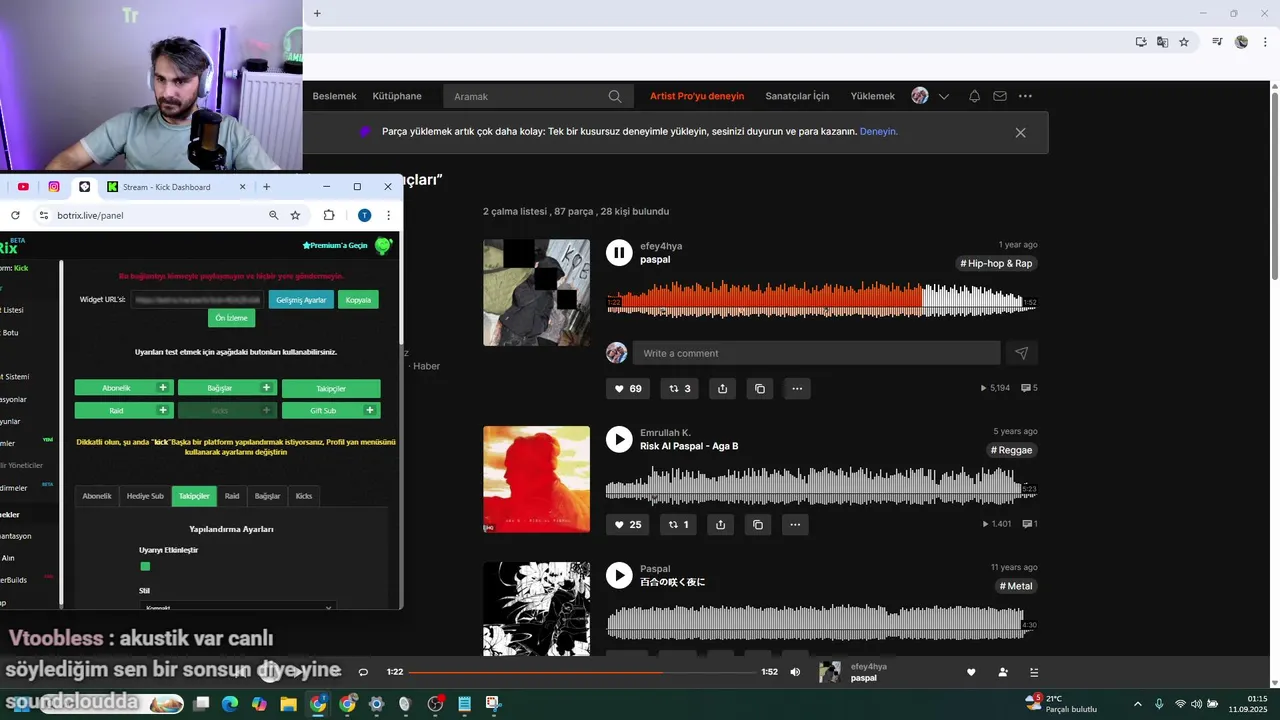Expand Abonelik test button plus
1280x720 pixels.
(162, 387)
